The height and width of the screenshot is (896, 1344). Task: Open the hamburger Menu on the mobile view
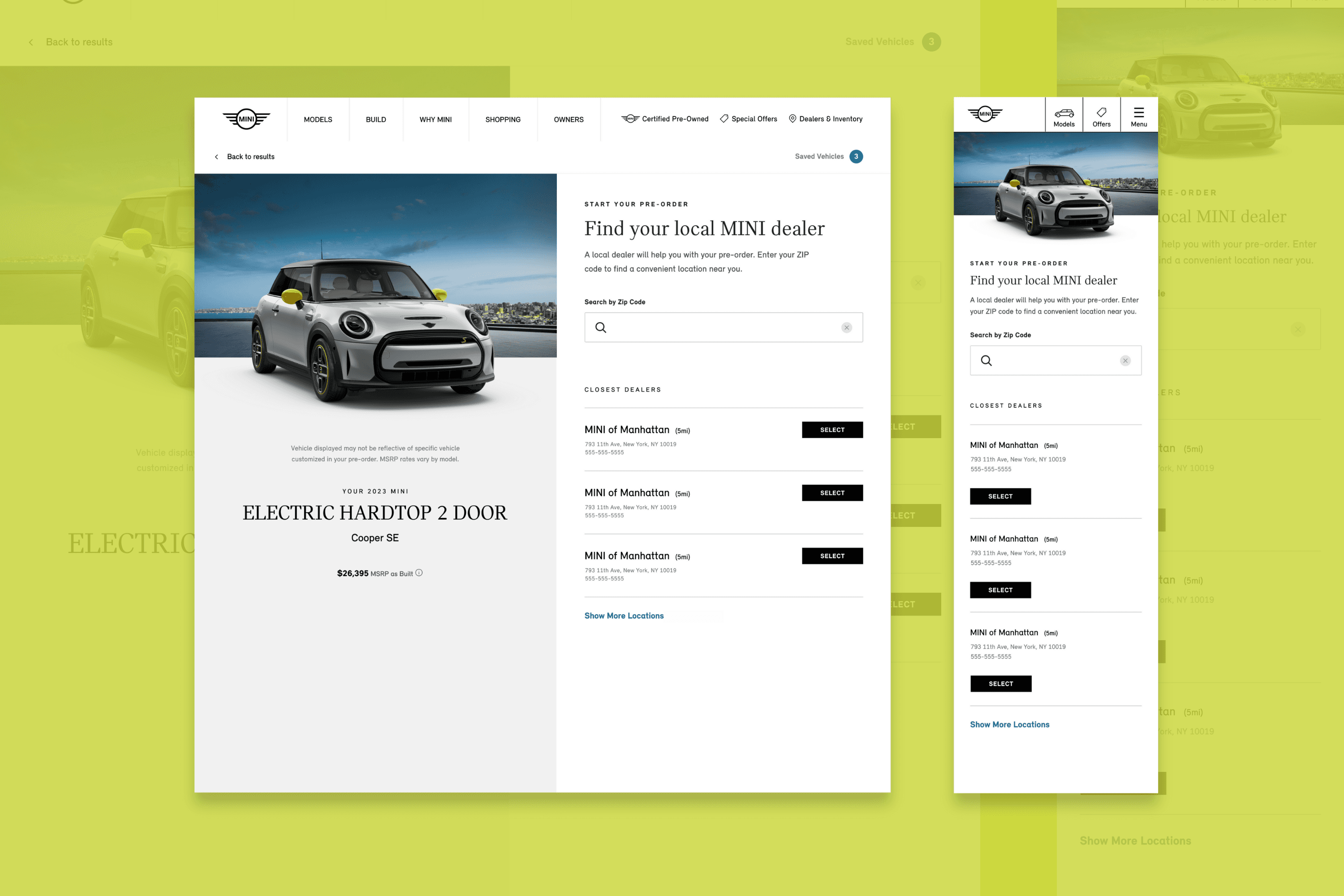coord(1139,112)
